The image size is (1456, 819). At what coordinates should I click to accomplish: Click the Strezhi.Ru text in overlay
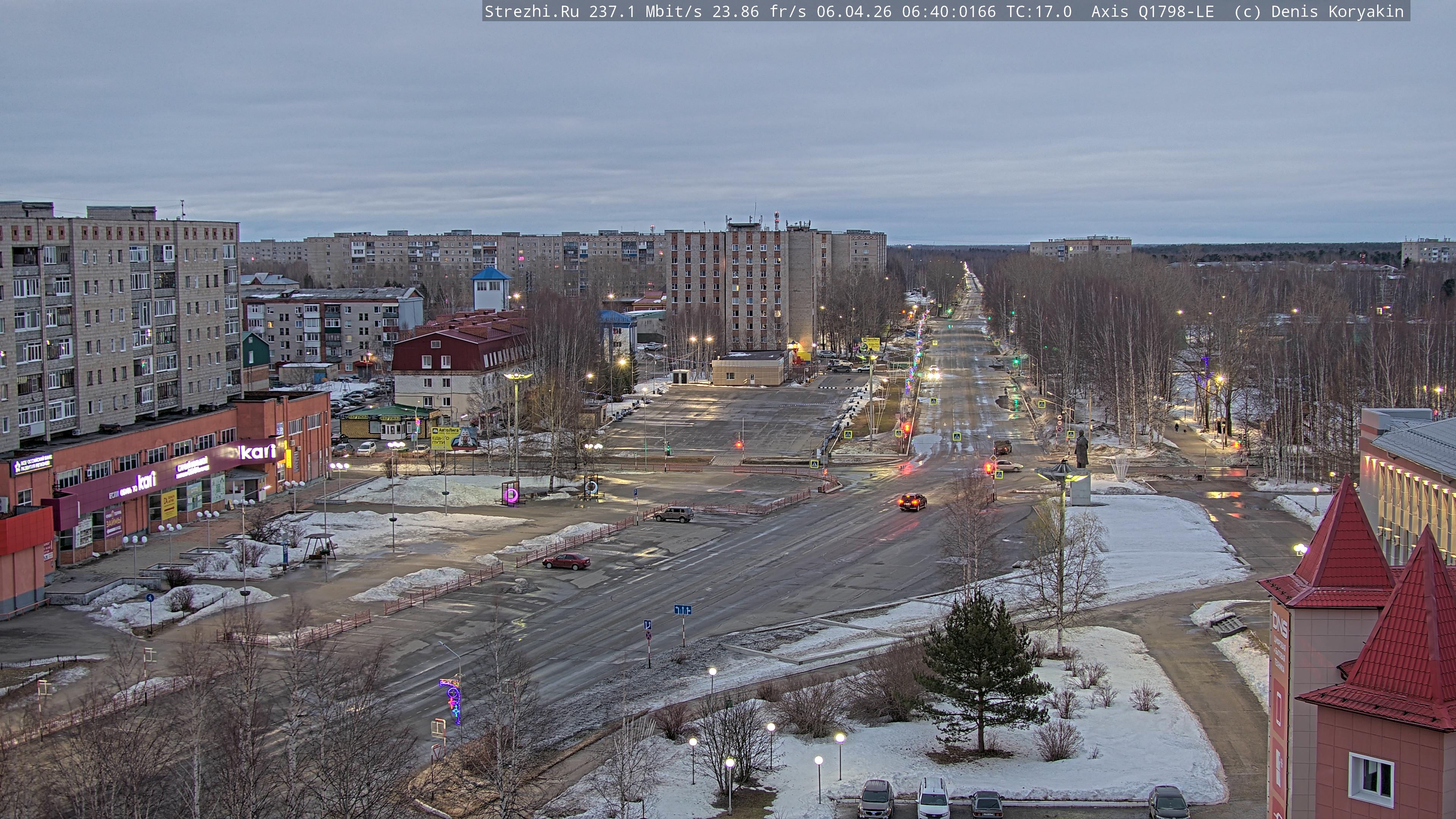coord(531,11)
